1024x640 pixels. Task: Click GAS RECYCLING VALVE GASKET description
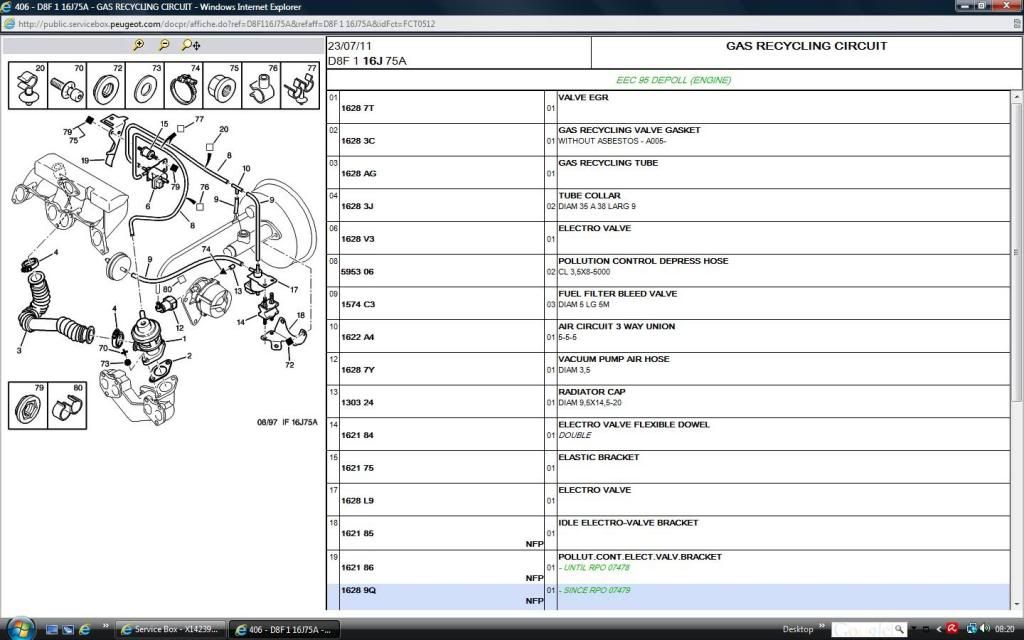pyautogui.click(x=630, y=130)
